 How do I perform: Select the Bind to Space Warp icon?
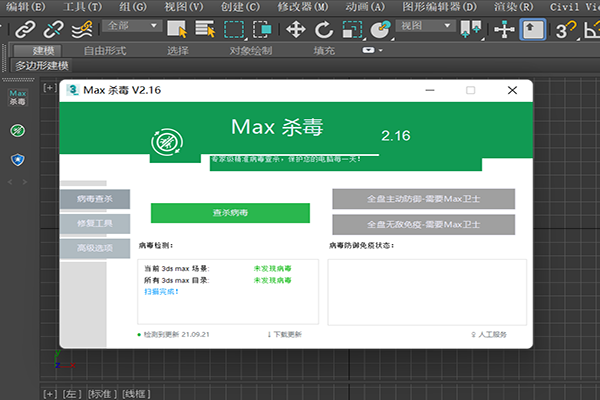tap(82, 29)
